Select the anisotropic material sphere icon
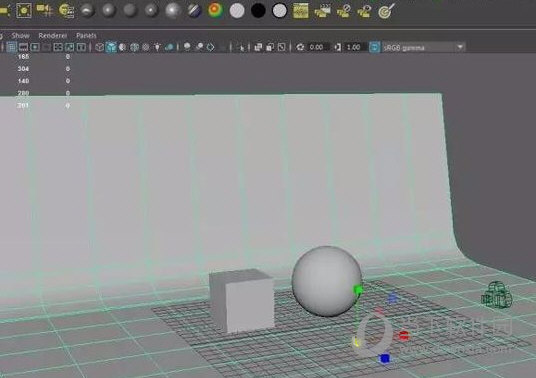 click(88, 11)
